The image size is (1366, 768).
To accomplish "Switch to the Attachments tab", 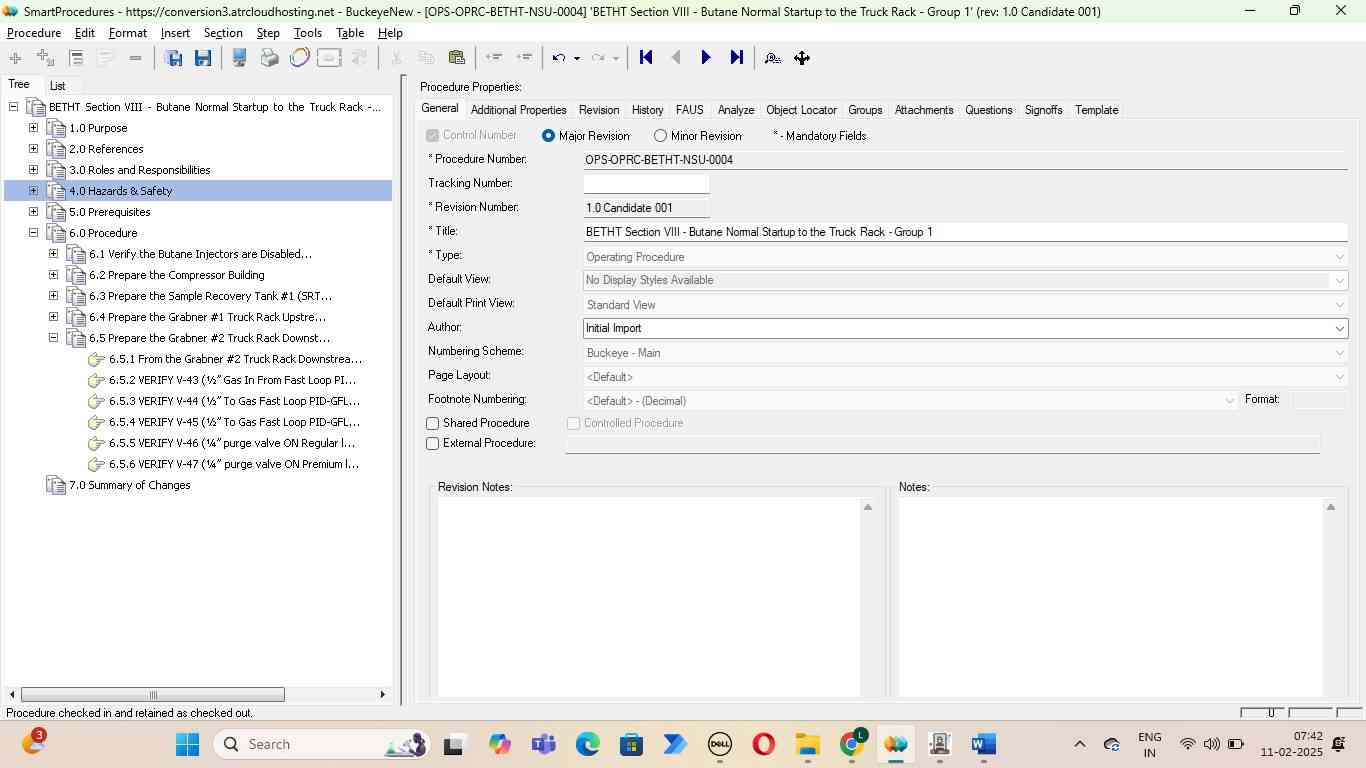I will (x=924, y=110).
